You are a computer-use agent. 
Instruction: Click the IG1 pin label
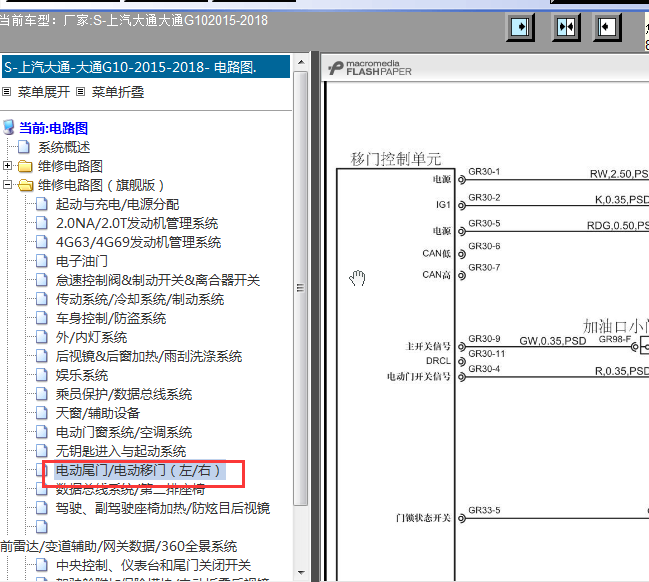(443, 205)
